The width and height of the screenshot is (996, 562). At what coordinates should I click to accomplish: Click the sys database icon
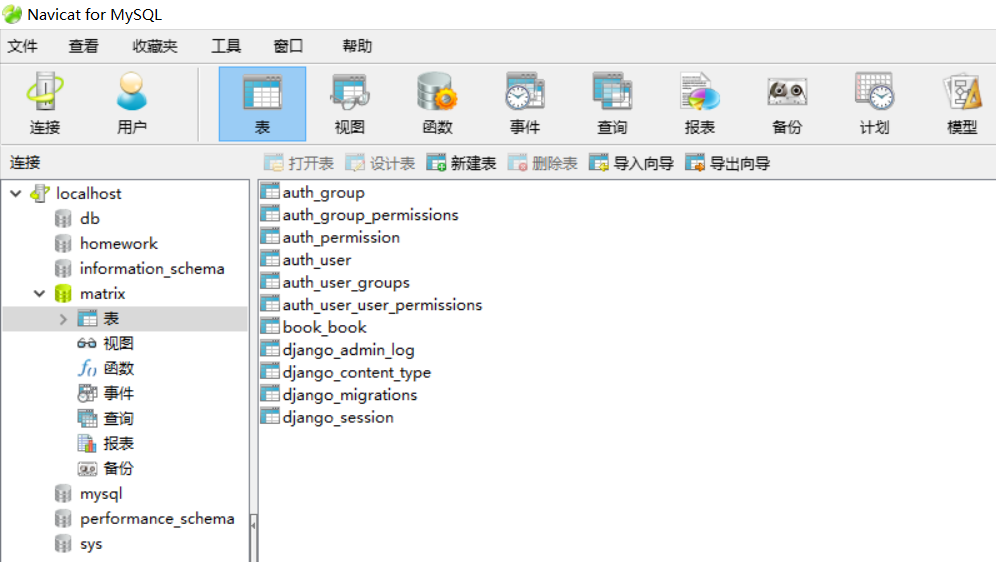point(63,544)
